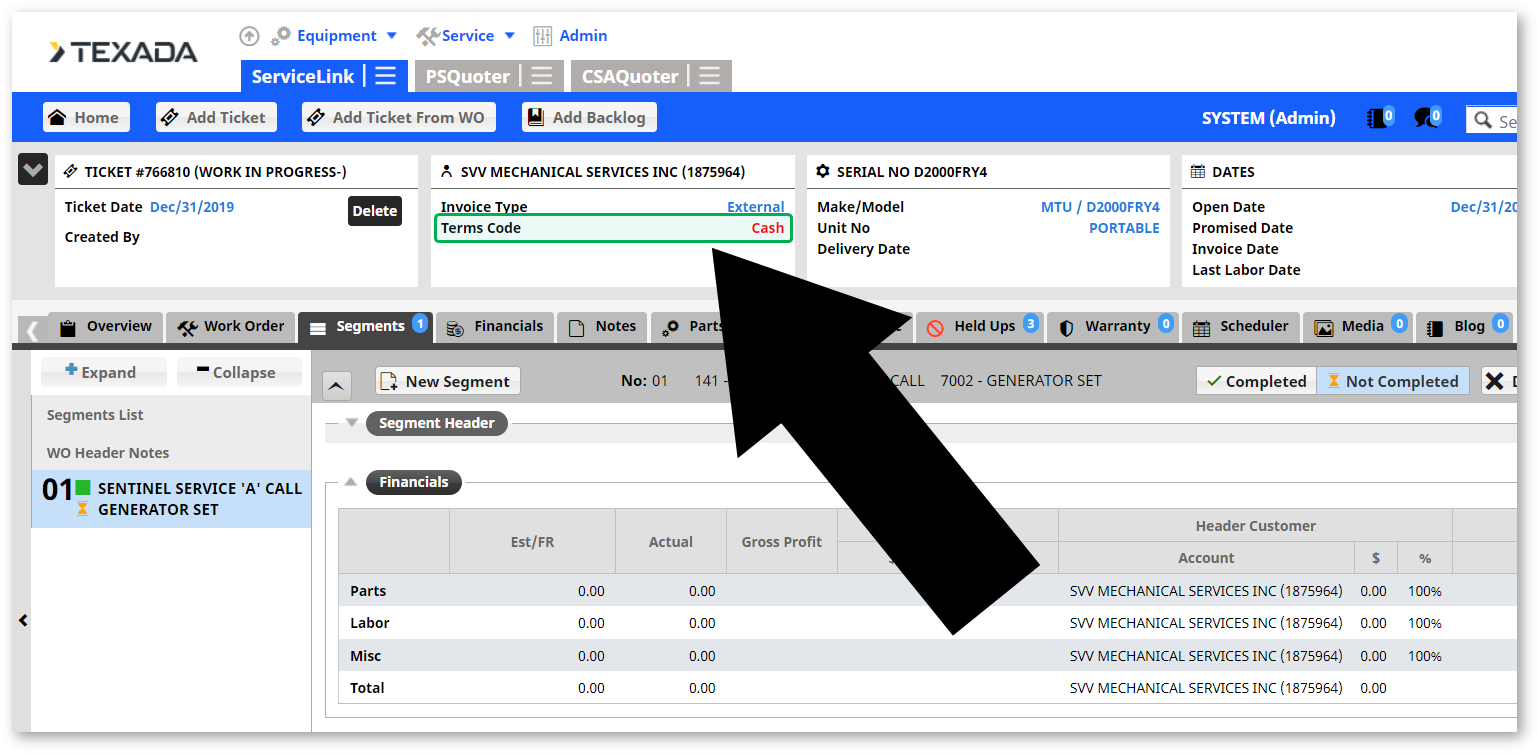The height and width of the screenshot is (753, 1538).
Task: Open the PSQuoter hamburger menu
Action: point(541,76)
